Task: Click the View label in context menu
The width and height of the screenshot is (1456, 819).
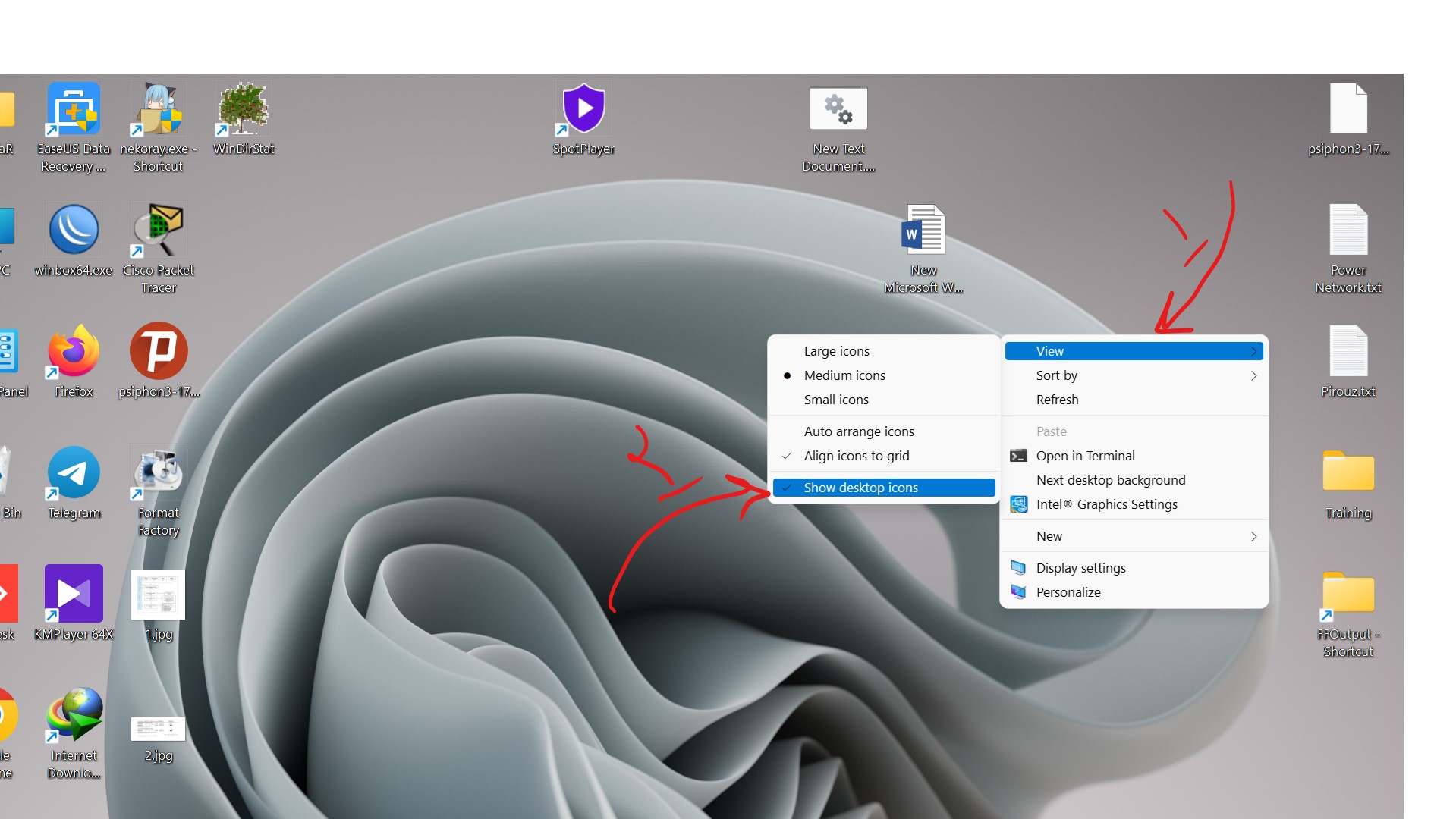Action: click(x=1050, y=351)
